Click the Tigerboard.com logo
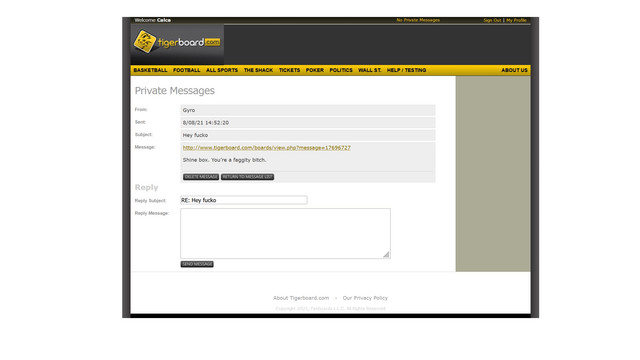Viewport: 640px width, 360px height. [x=177, y=42]
